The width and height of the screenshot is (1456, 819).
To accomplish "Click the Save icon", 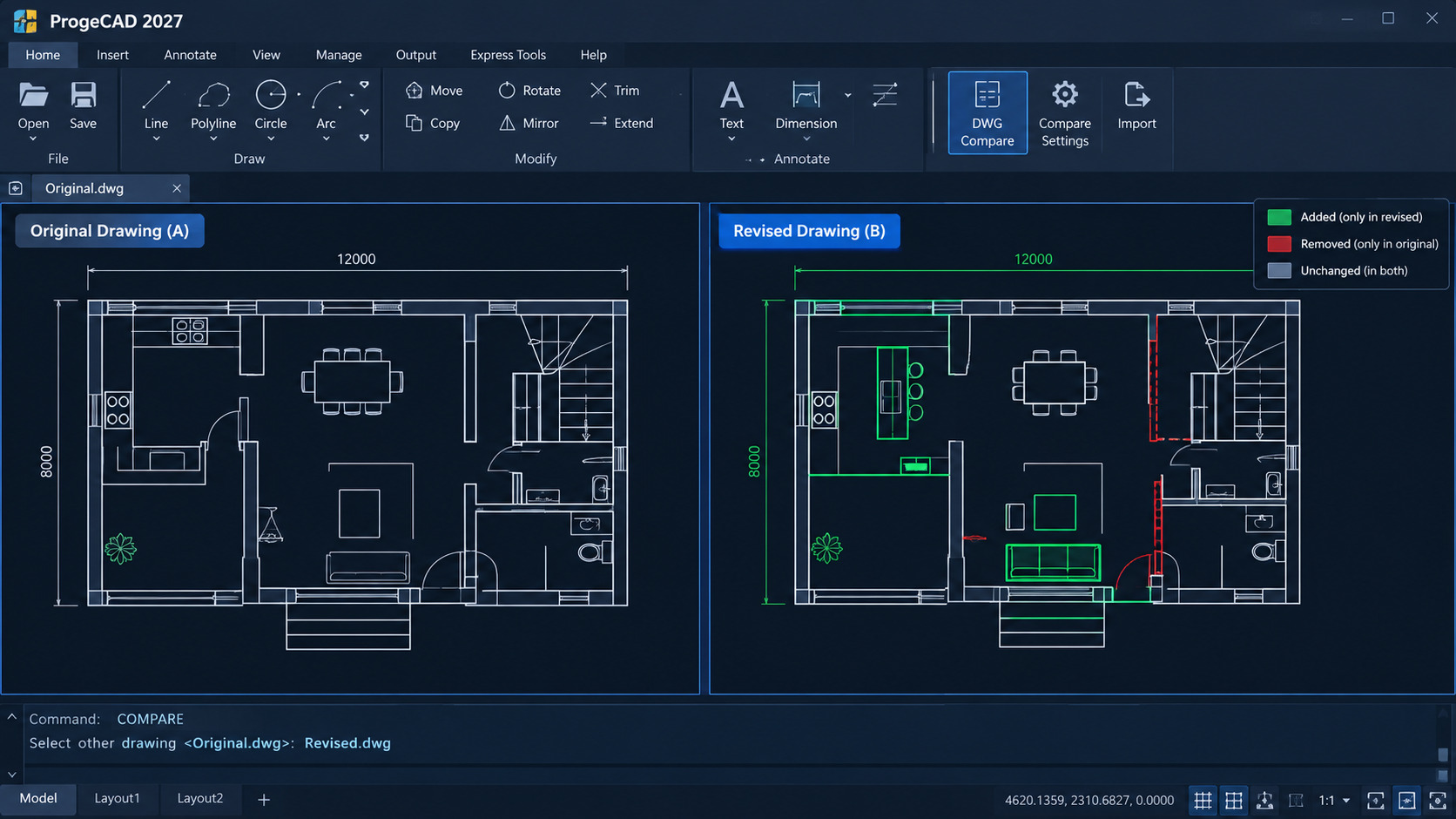I will [83, 94].
